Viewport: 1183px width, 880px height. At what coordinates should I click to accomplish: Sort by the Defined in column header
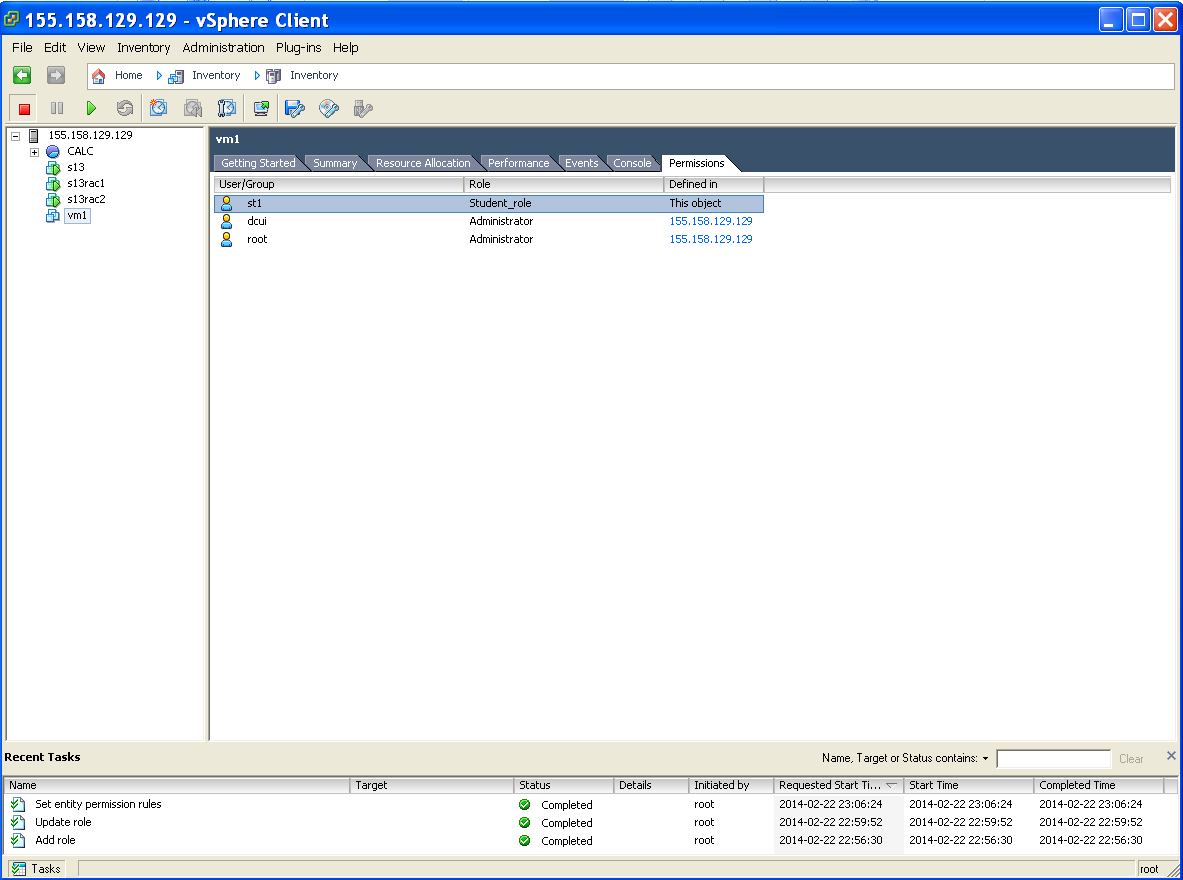tap(714, 184)
